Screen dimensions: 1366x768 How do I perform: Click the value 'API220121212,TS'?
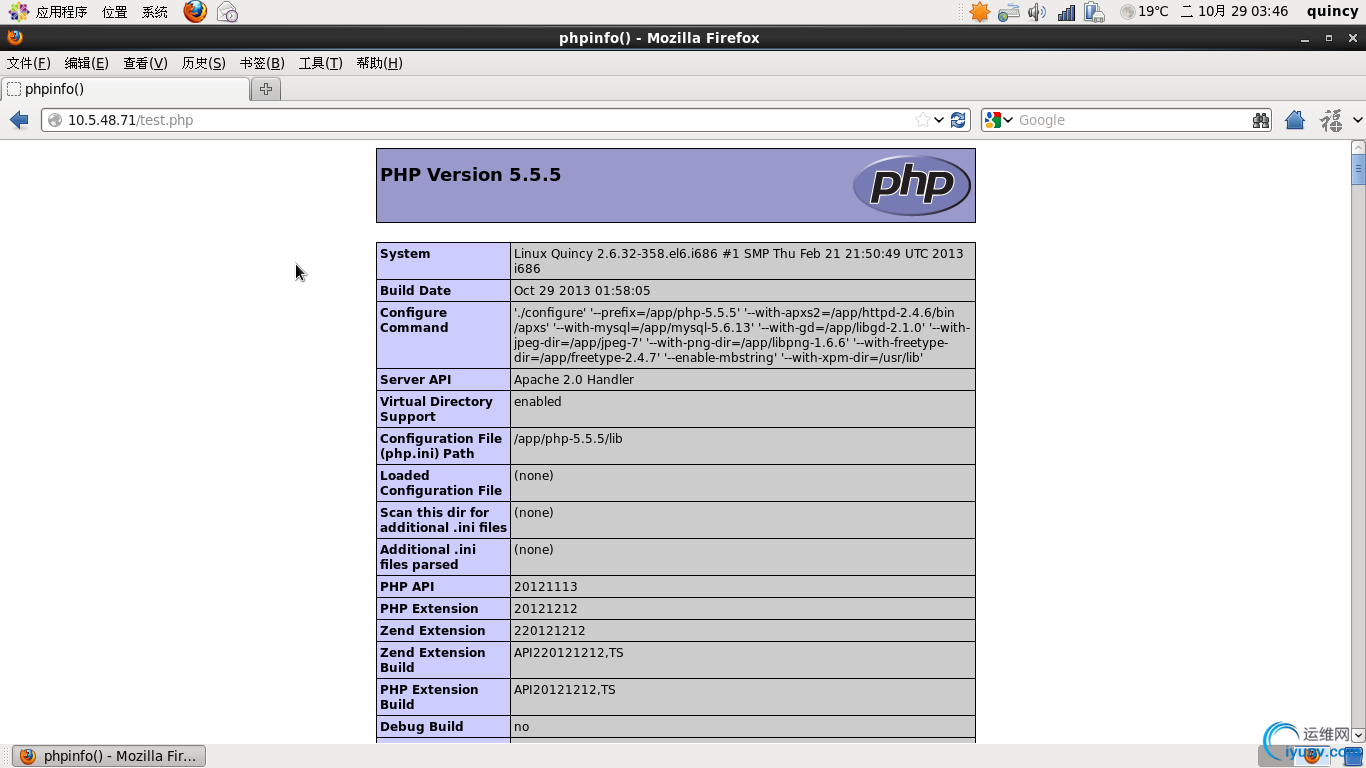tap(569, 653)
